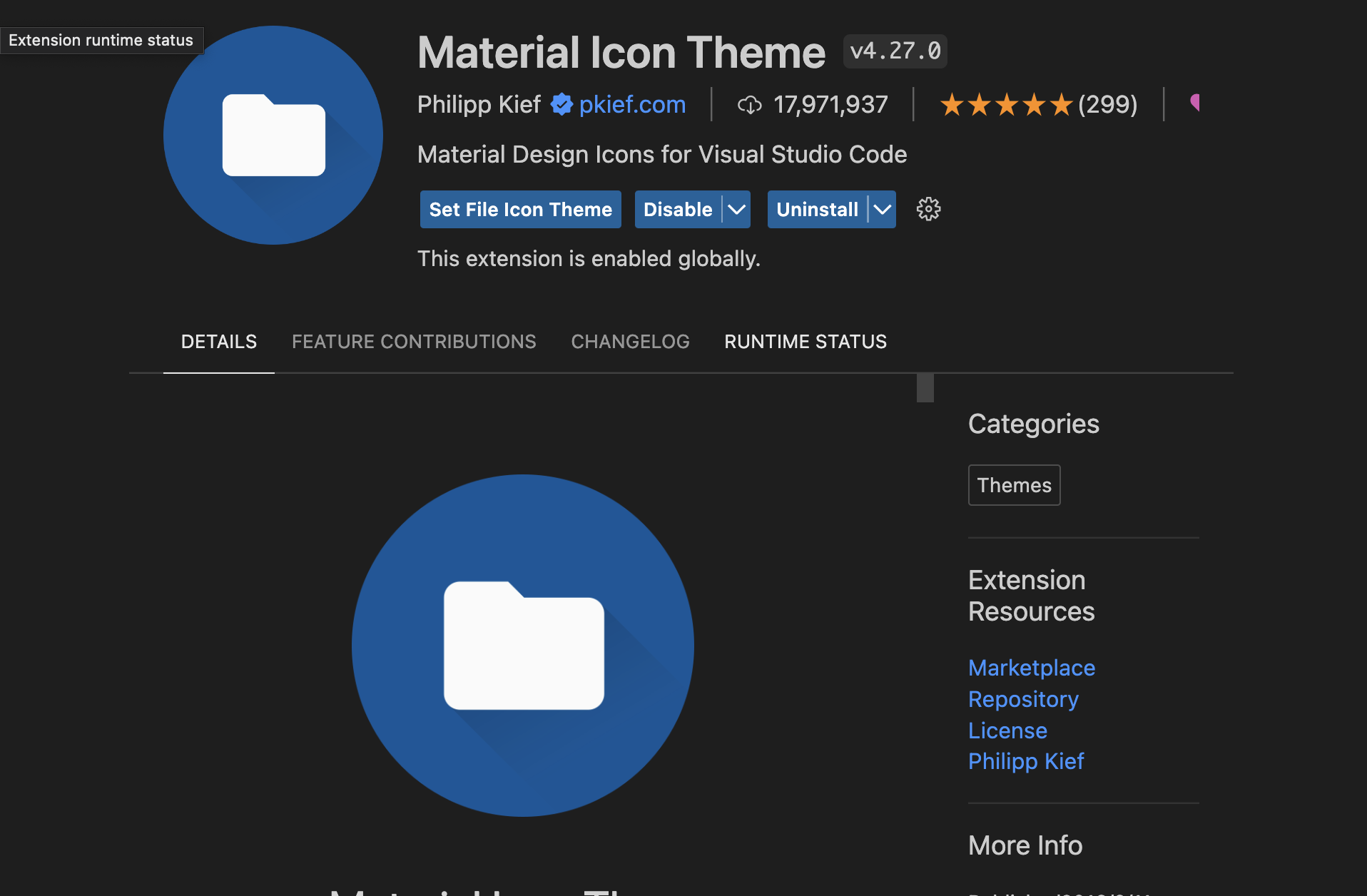Click the Material Icon Theme header logo

click(273, 135)
